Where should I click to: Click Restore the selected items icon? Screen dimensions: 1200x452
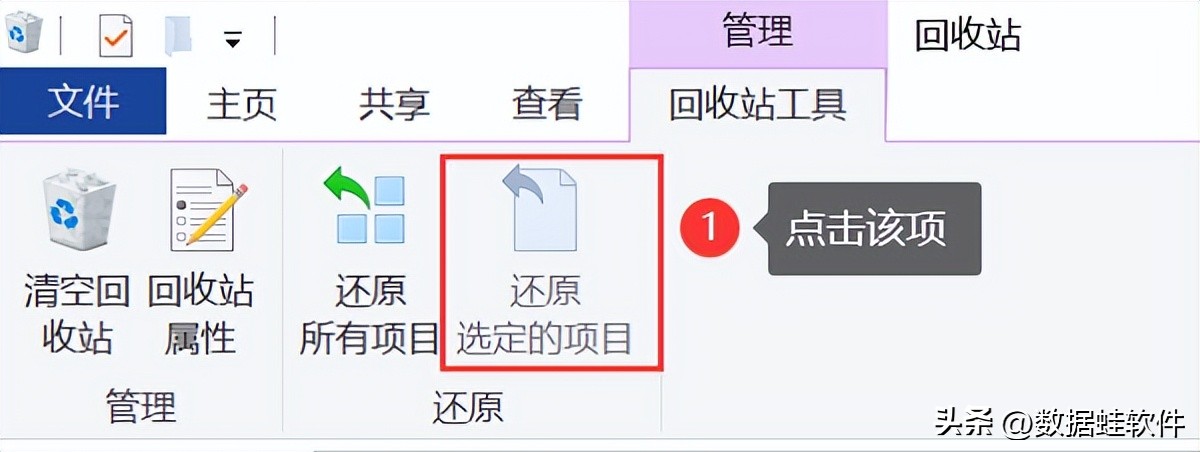pyautogui.click(x=544, y=208)
